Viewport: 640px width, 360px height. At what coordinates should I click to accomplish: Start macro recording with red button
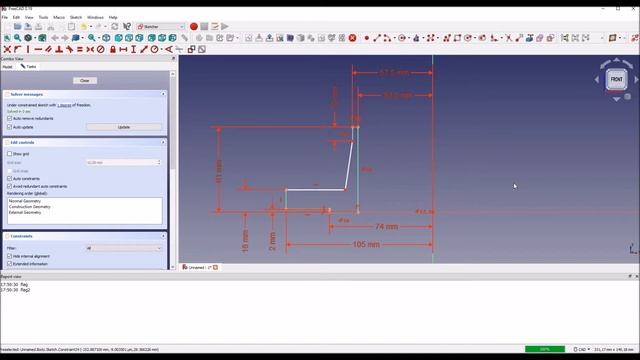pyautogui.click(x=193, y=27)
